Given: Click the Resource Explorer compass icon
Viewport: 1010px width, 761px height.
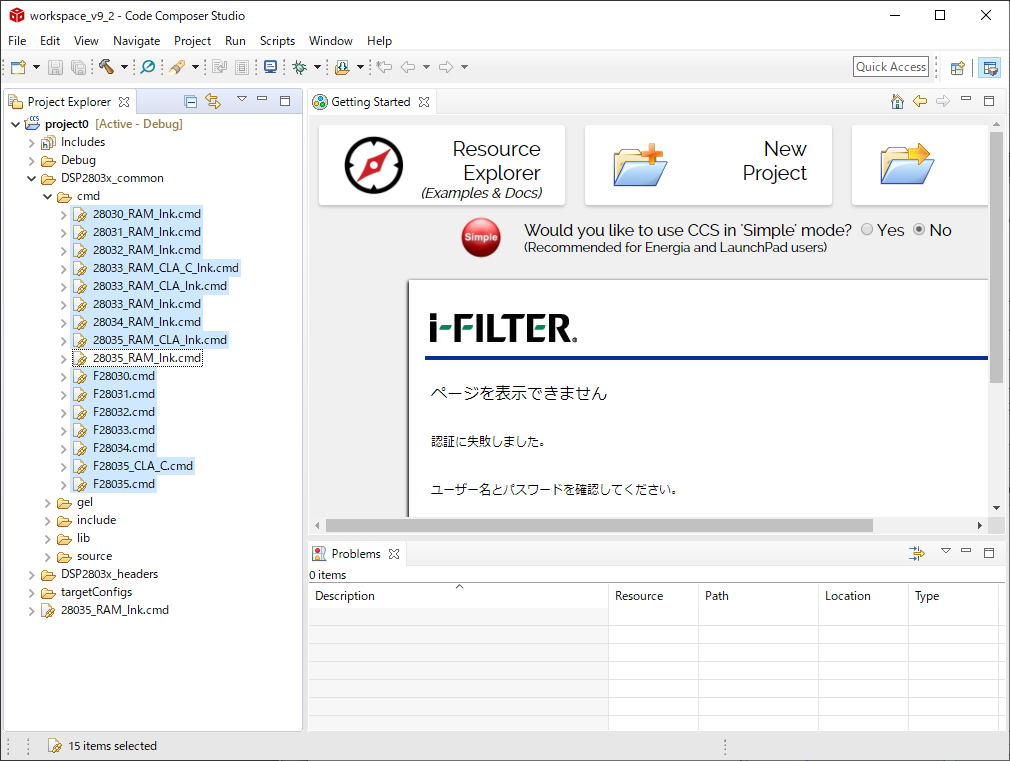Looking at the screenshot, I should coord(373,165).
